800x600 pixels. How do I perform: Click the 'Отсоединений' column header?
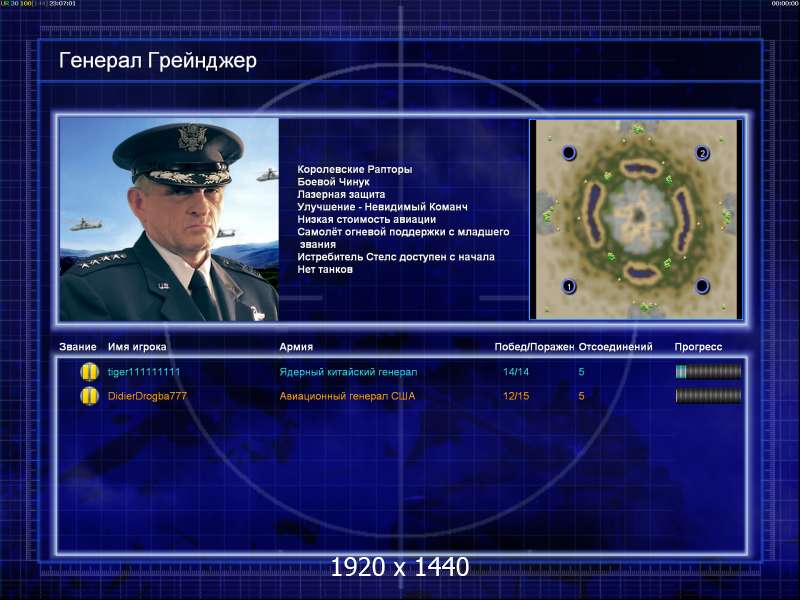(x=615, y=347)
